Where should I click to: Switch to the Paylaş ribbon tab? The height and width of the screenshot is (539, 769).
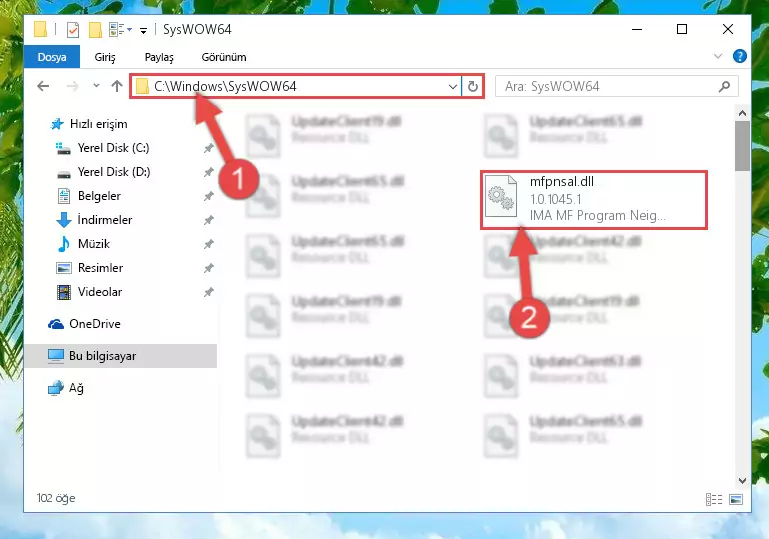point(159,57)
